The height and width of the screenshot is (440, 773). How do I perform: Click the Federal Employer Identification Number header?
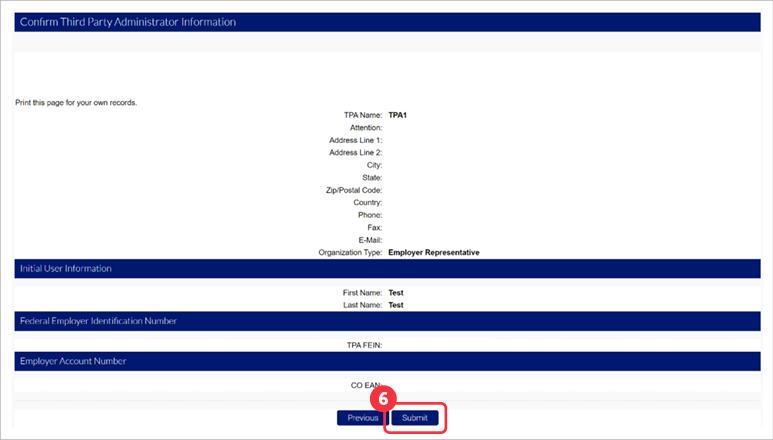pyautogui.click(x=98, y=321)
